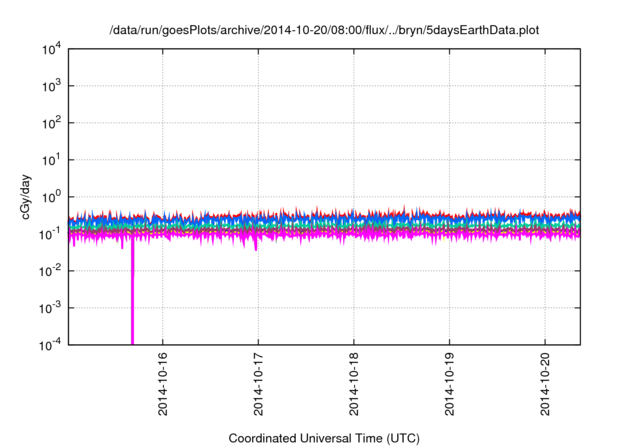Click the magenta dip near 2014-10-17 gridline
Viewport: 640px width, 448px height.
(x=256, y=245)
